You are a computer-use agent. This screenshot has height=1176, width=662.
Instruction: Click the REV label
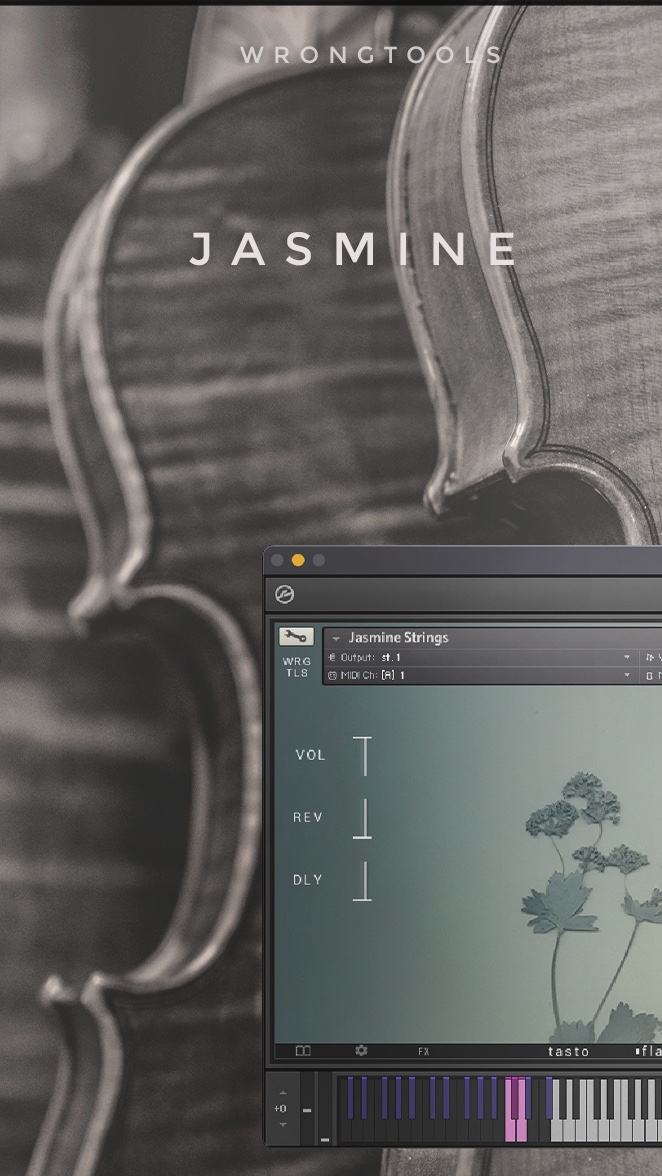(x=308, y=818)
